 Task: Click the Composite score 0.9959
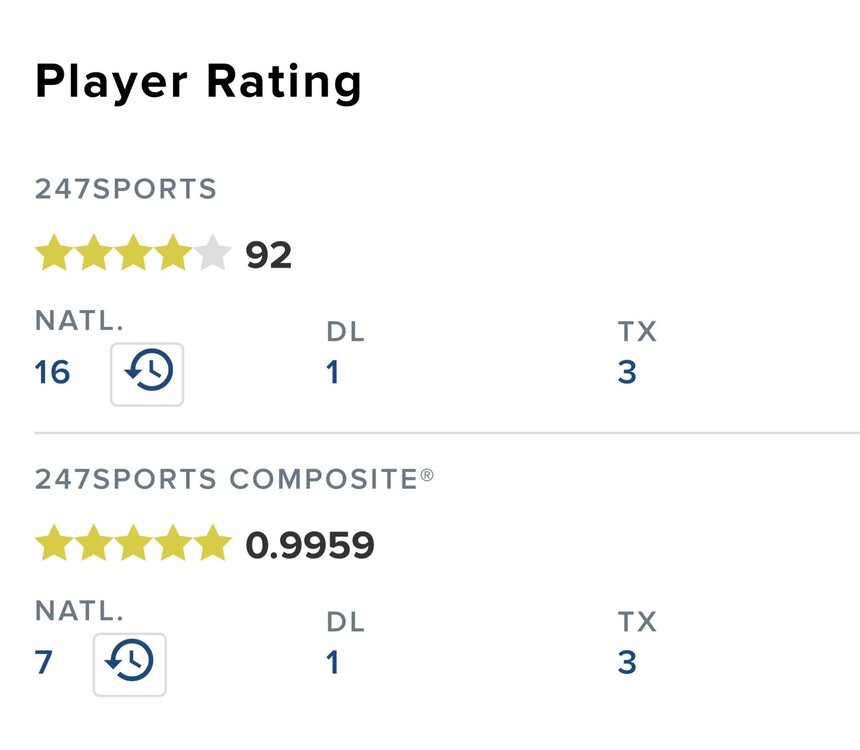[310, 546]
